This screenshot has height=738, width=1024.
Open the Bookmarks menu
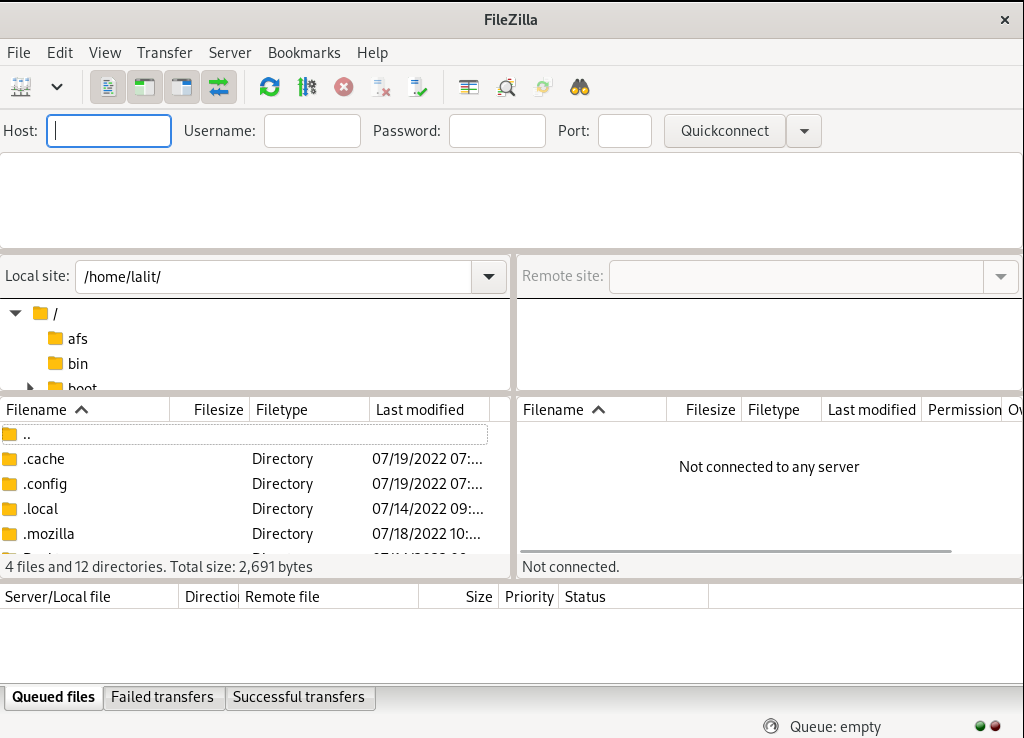tap(306, 53)
